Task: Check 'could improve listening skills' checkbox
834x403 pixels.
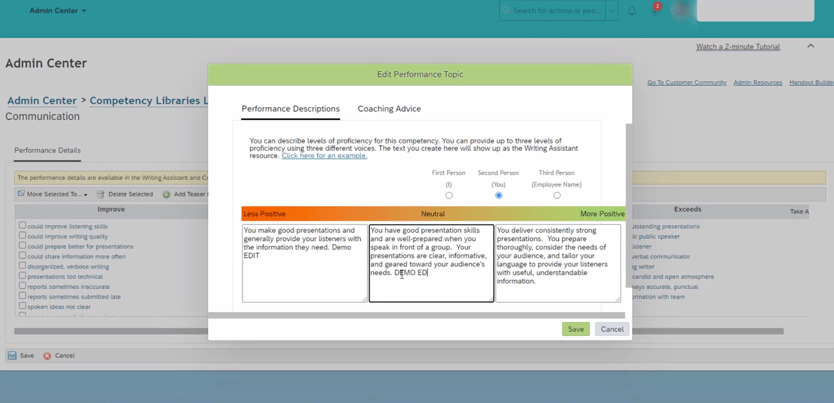Action: pos(22,226)
